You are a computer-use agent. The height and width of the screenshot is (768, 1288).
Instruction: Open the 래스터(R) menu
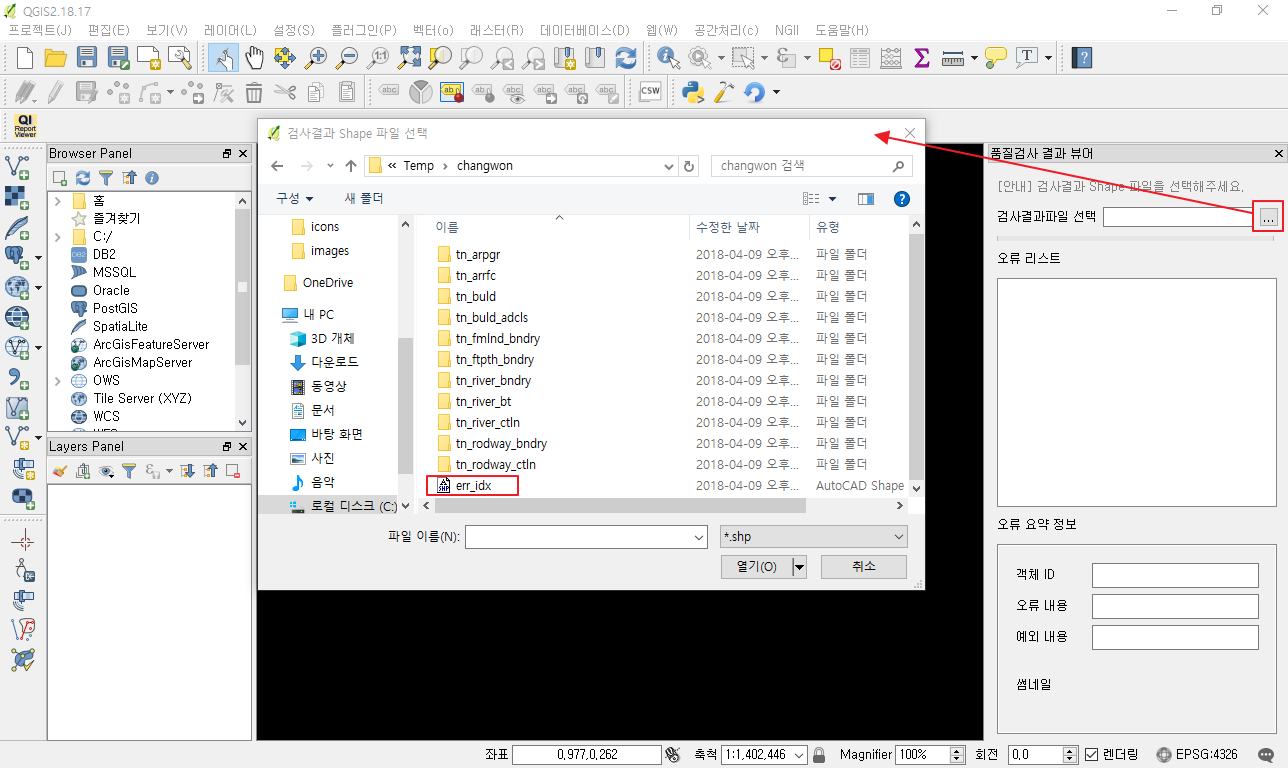496,30
